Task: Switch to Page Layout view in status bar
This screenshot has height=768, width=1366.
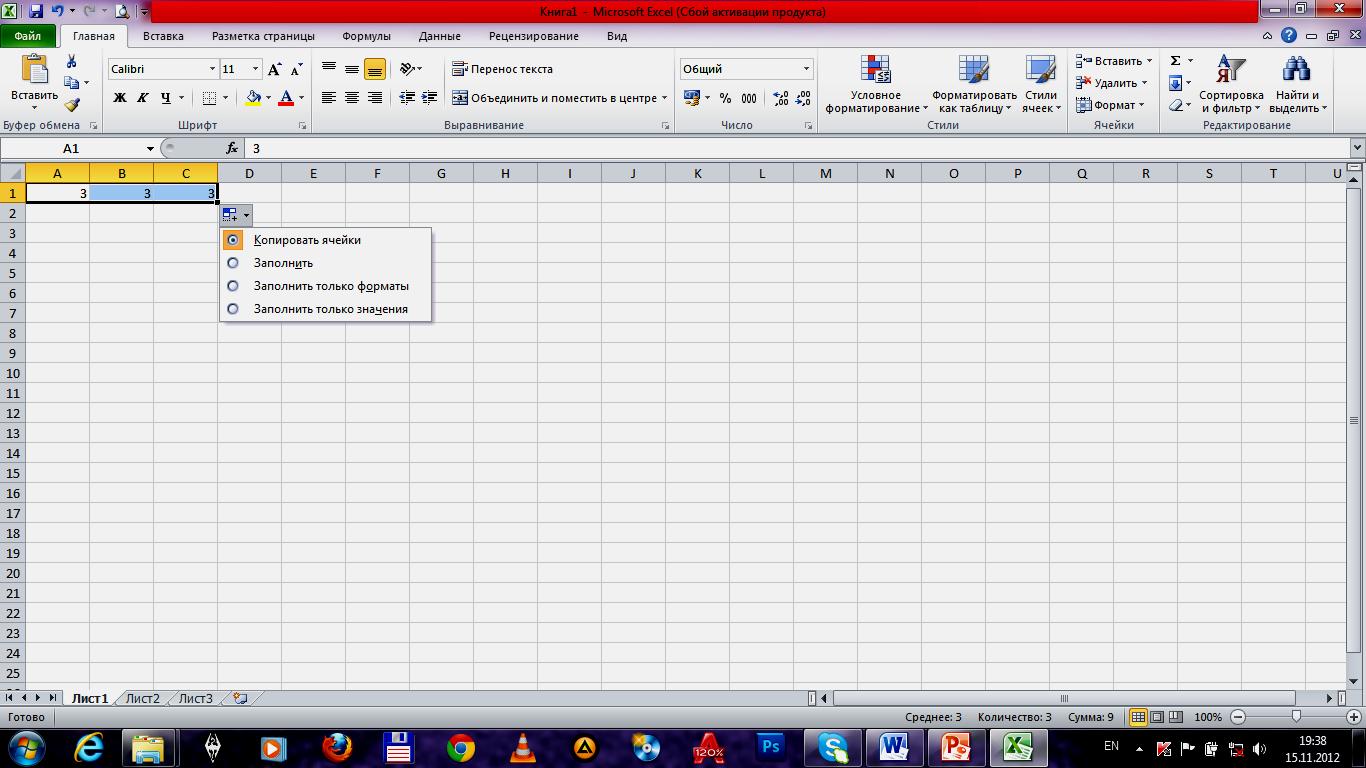Action: click(x=1157, y=717)
